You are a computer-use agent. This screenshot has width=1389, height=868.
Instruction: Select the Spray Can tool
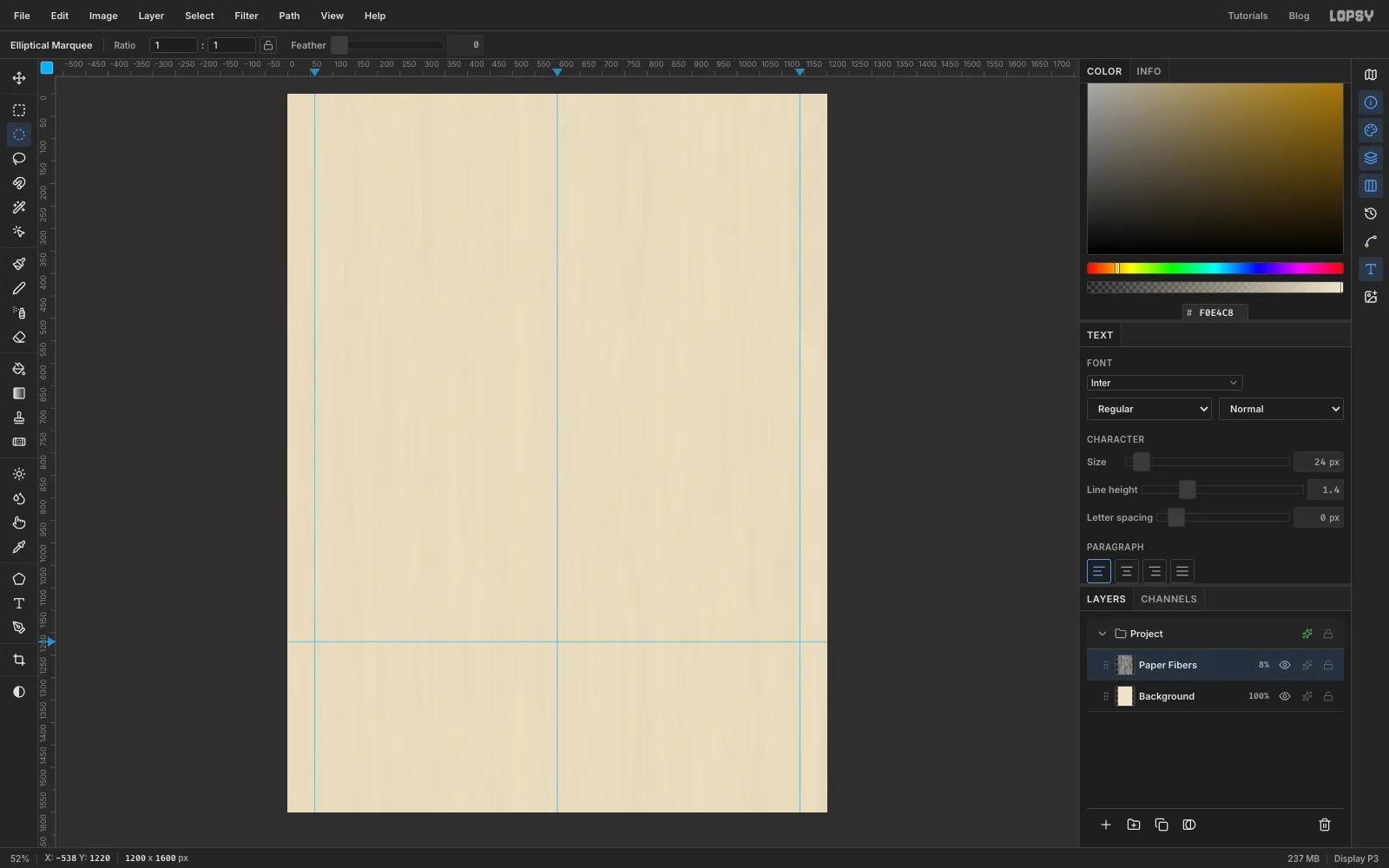tap(19, 312)
